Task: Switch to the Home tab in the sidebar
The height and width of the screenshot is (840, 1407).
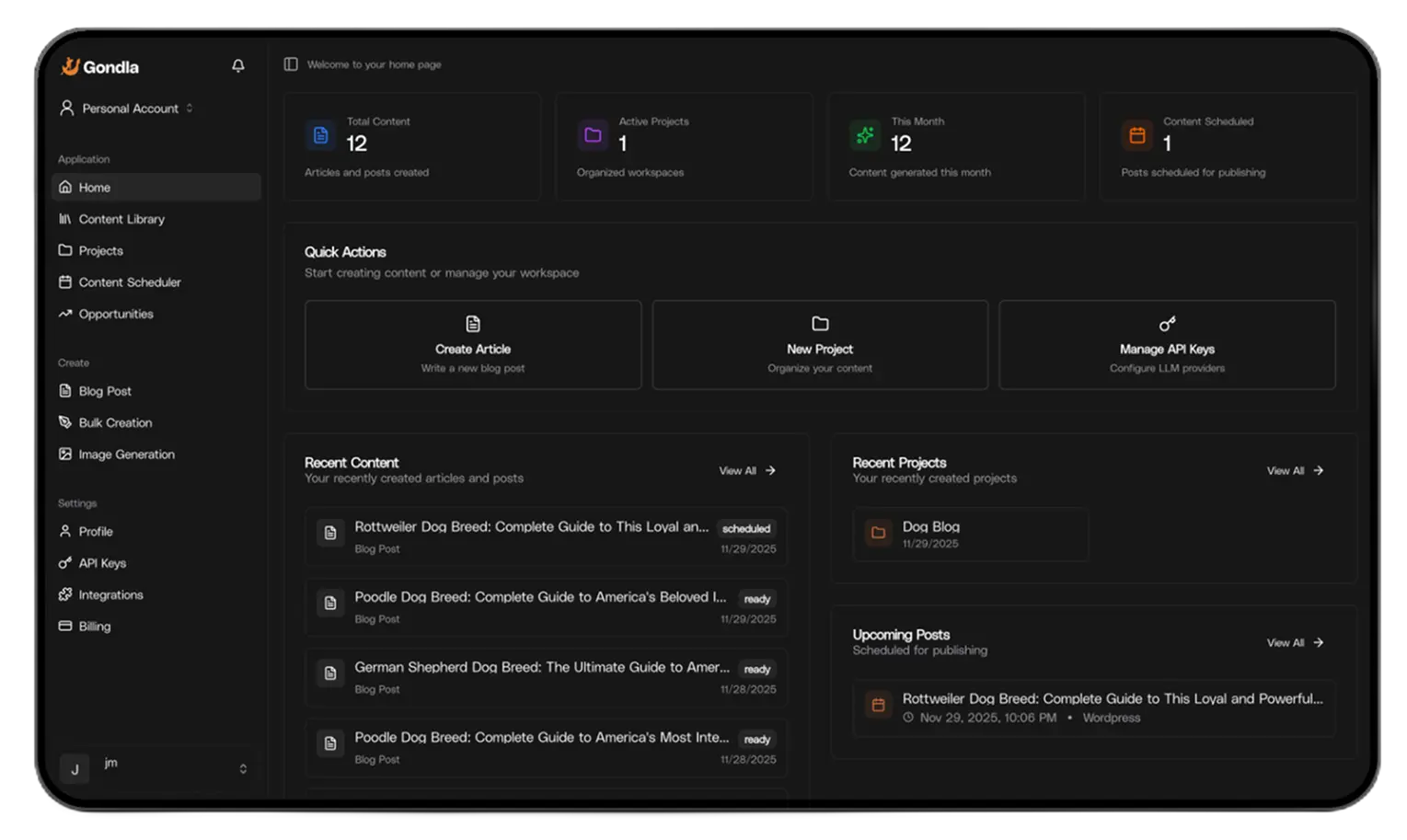Action: click(x=95, y=187)
